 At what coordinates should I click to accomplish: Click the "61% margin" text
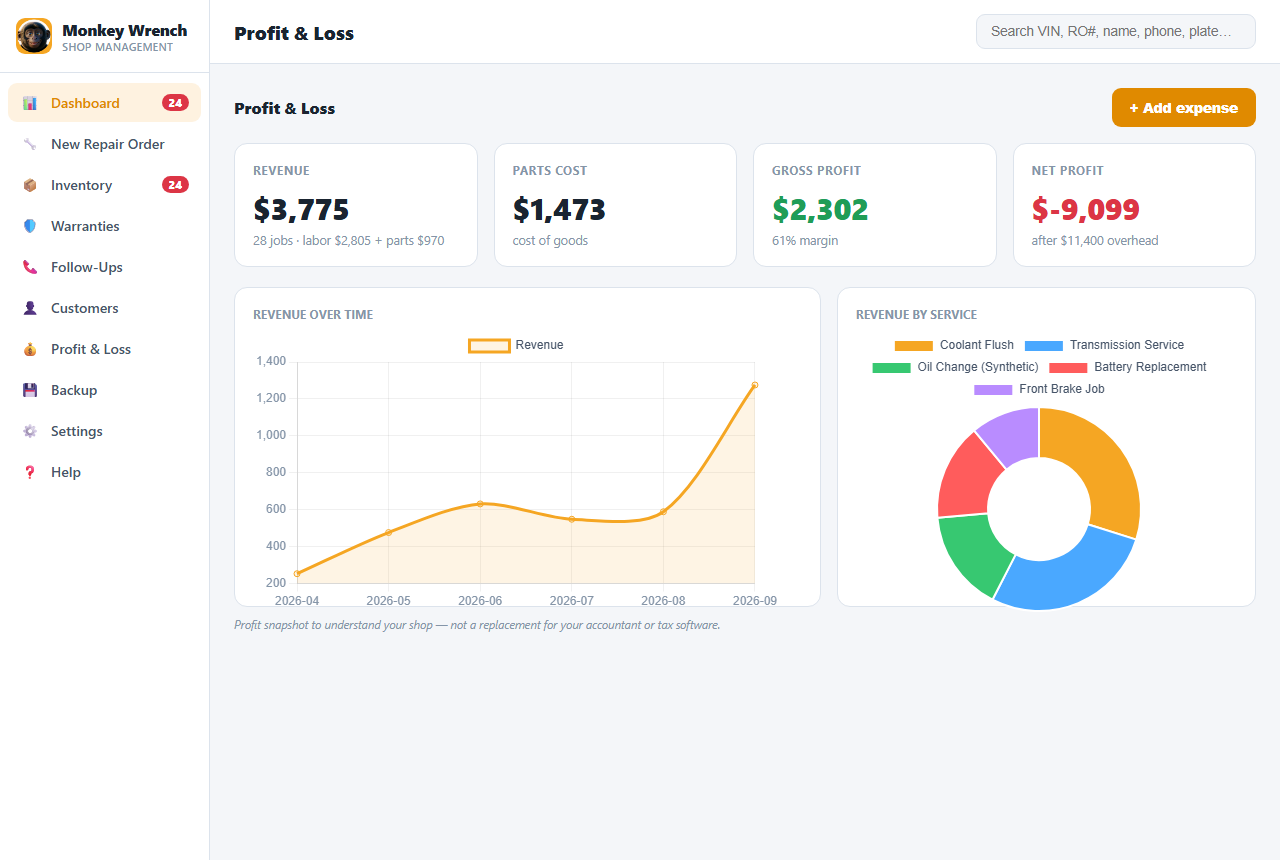click(x=805, y=241)
